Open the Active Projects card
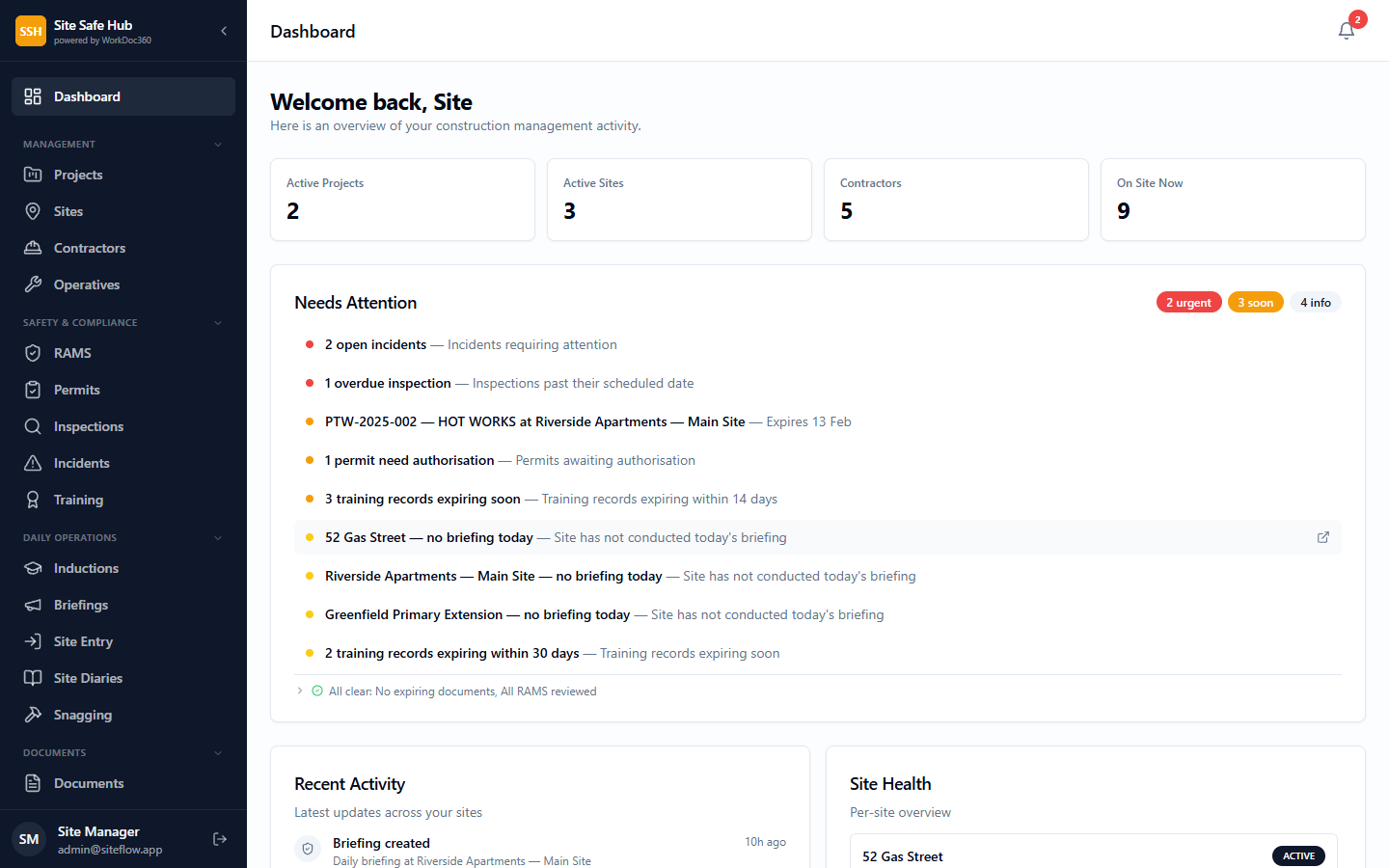The height and width of the screenshot is (868, 1389). click(x=402, y=200)
